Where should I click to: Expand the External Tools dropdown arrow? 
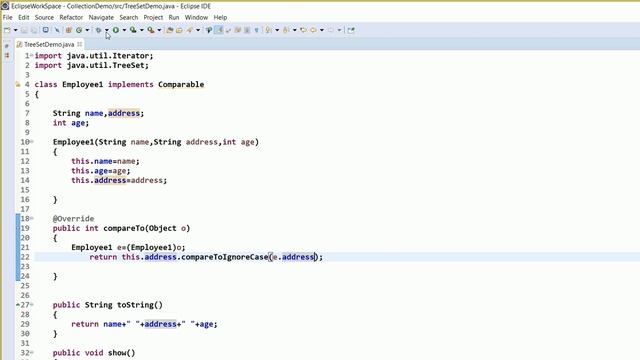coord(159,30)
